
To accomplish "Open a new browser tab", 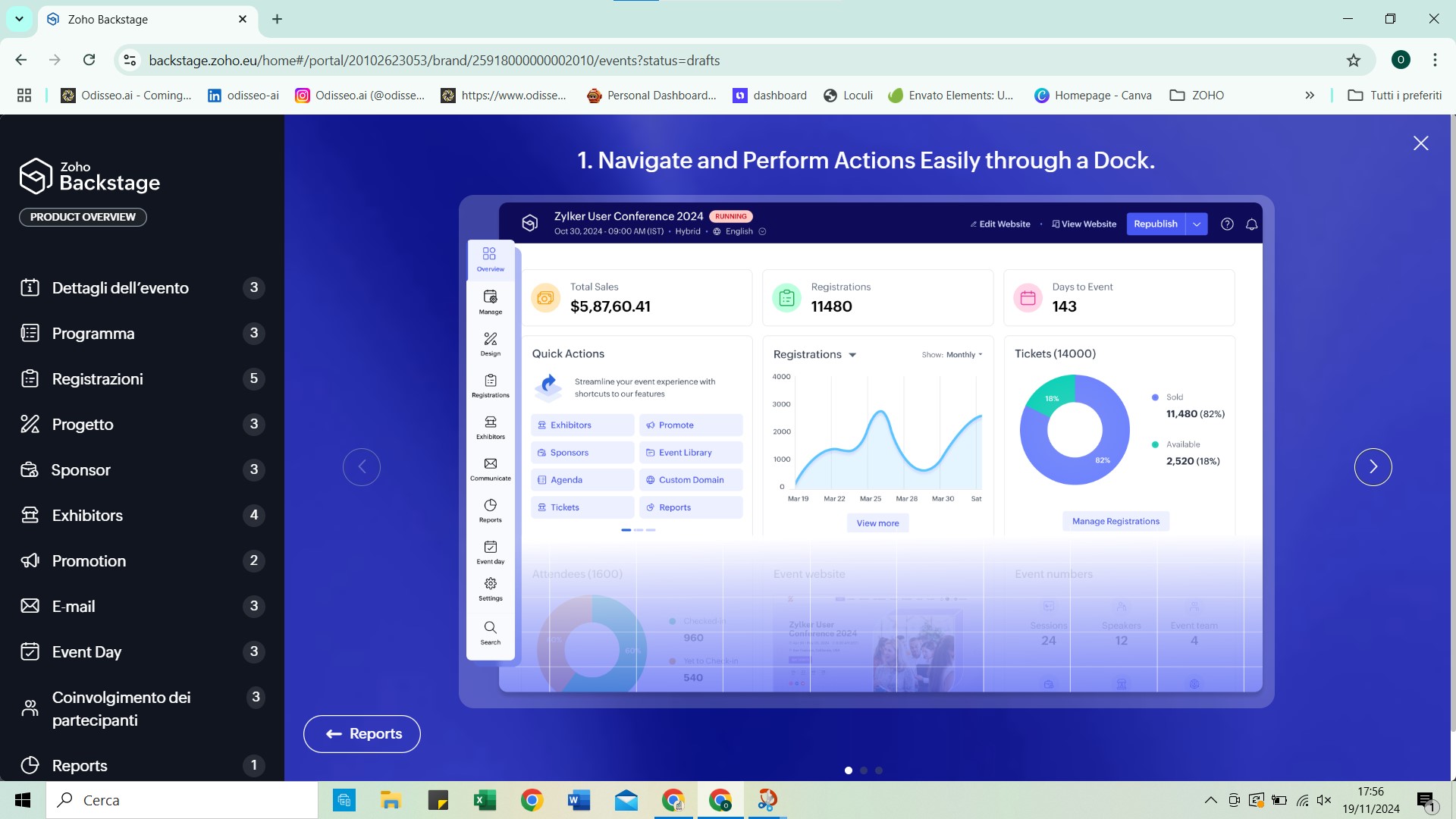I will click(x=277, y=19).
